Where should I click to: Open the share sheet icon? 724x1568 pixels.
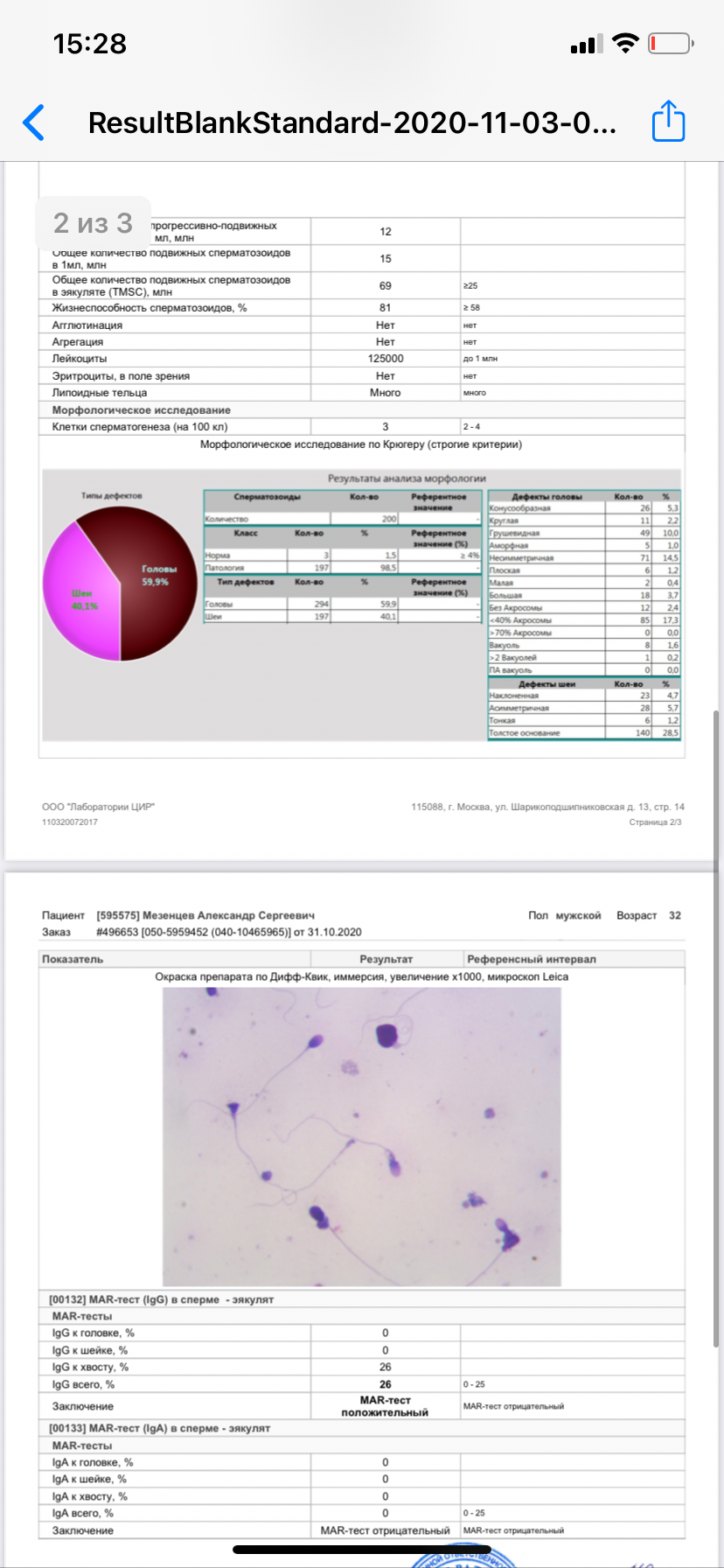pos(669,122)
